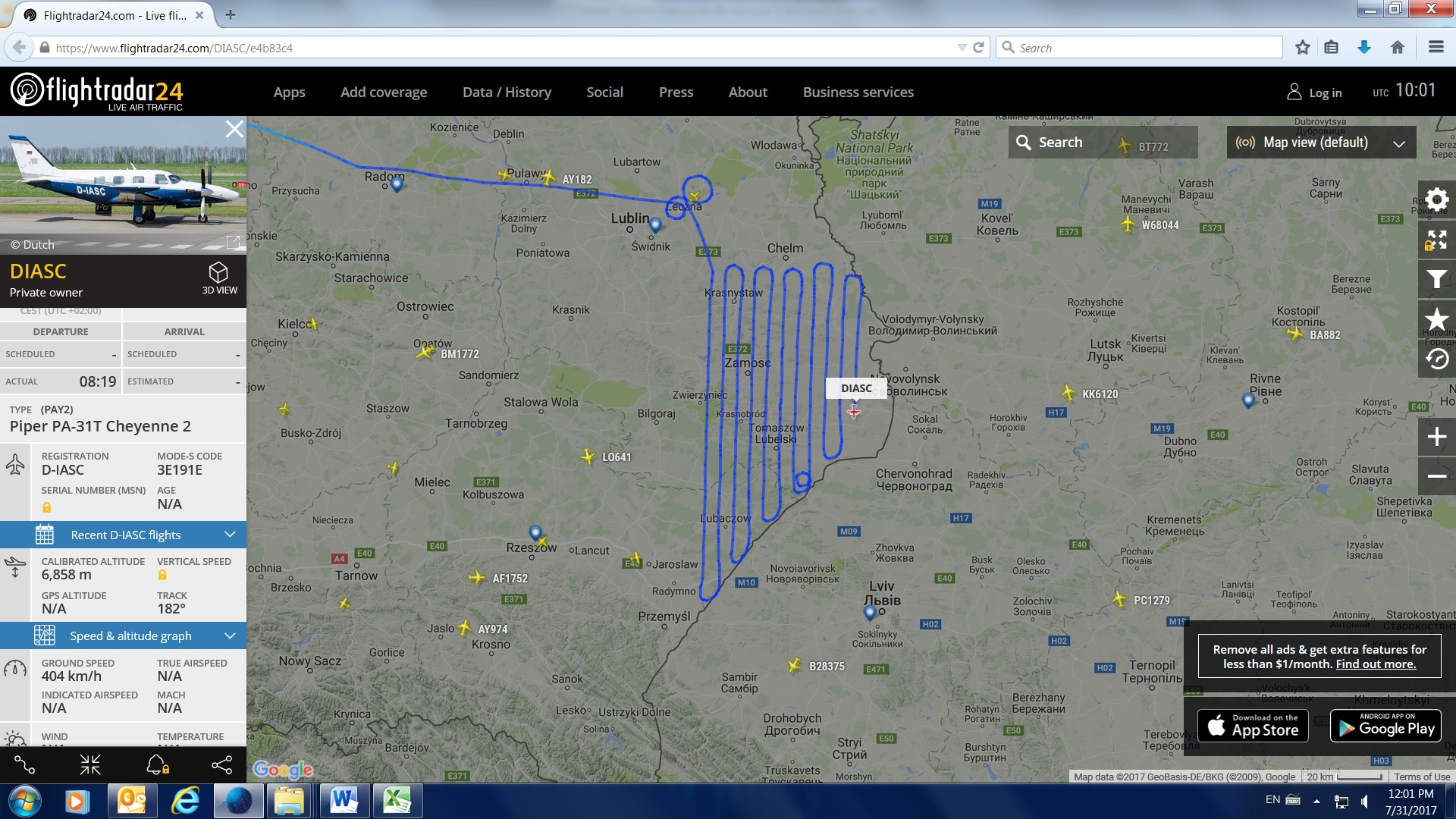Click the Log in button
The height and width of the screenshot is (819, 1456).
pos(1315,93)
